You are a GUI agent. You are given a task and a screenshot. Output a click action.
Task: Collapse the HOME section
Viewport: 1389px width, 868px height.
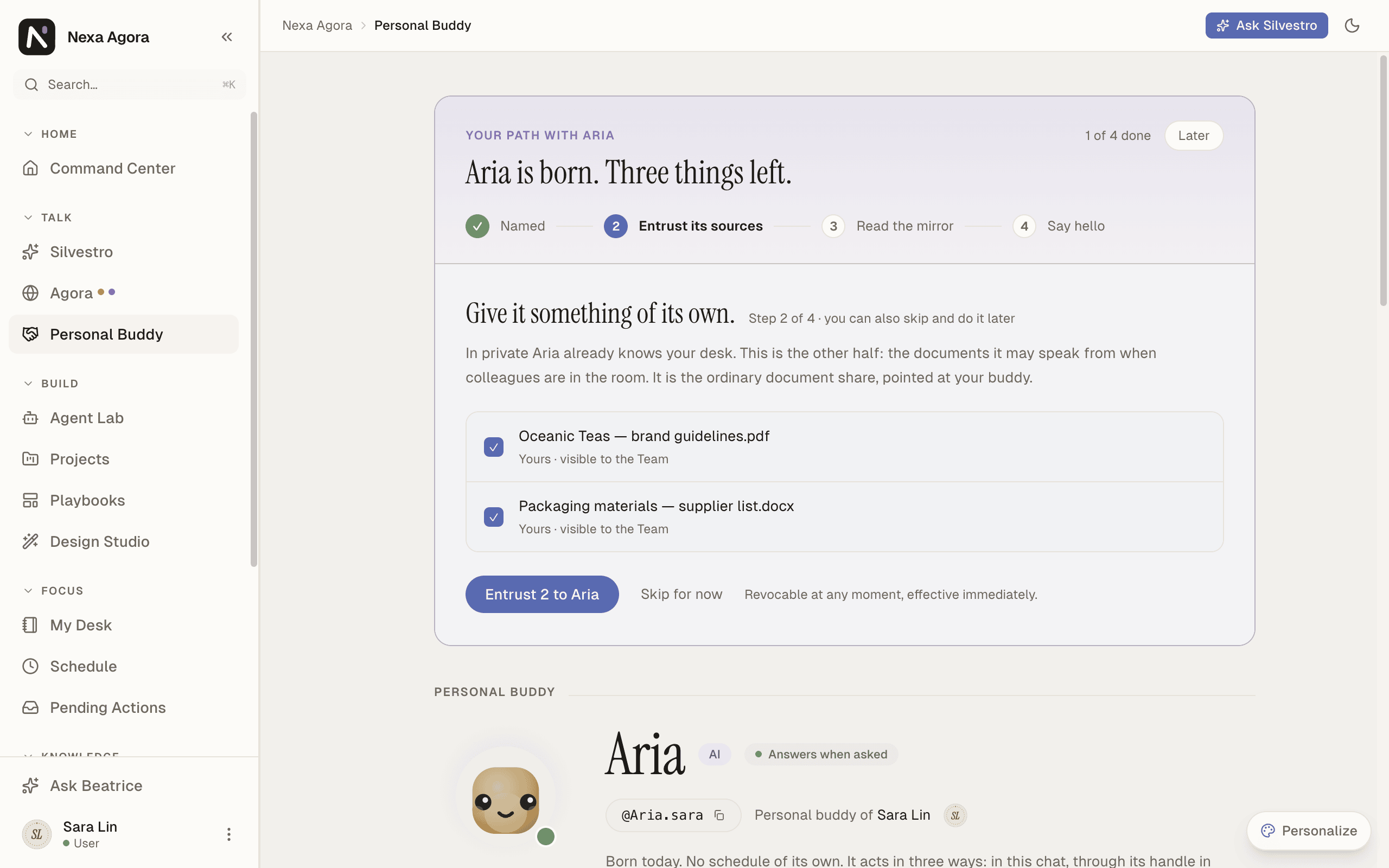(x=50, y=134)
